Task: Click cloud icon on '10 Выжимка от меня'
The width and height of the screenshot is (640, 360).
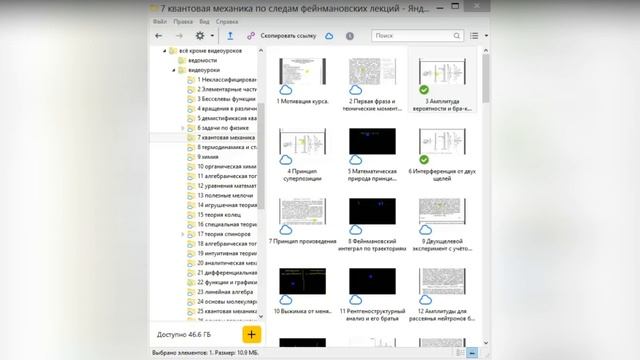Action: pos(286,300)
